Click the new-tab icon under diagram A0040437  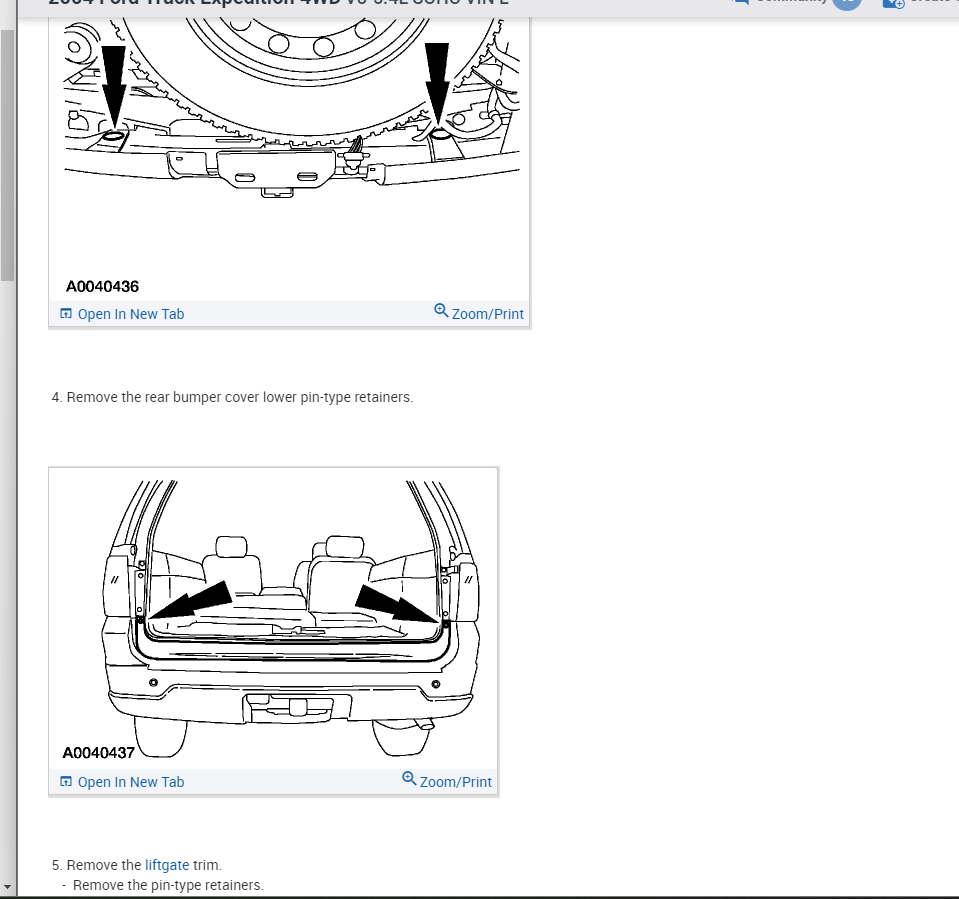point(66,782)
